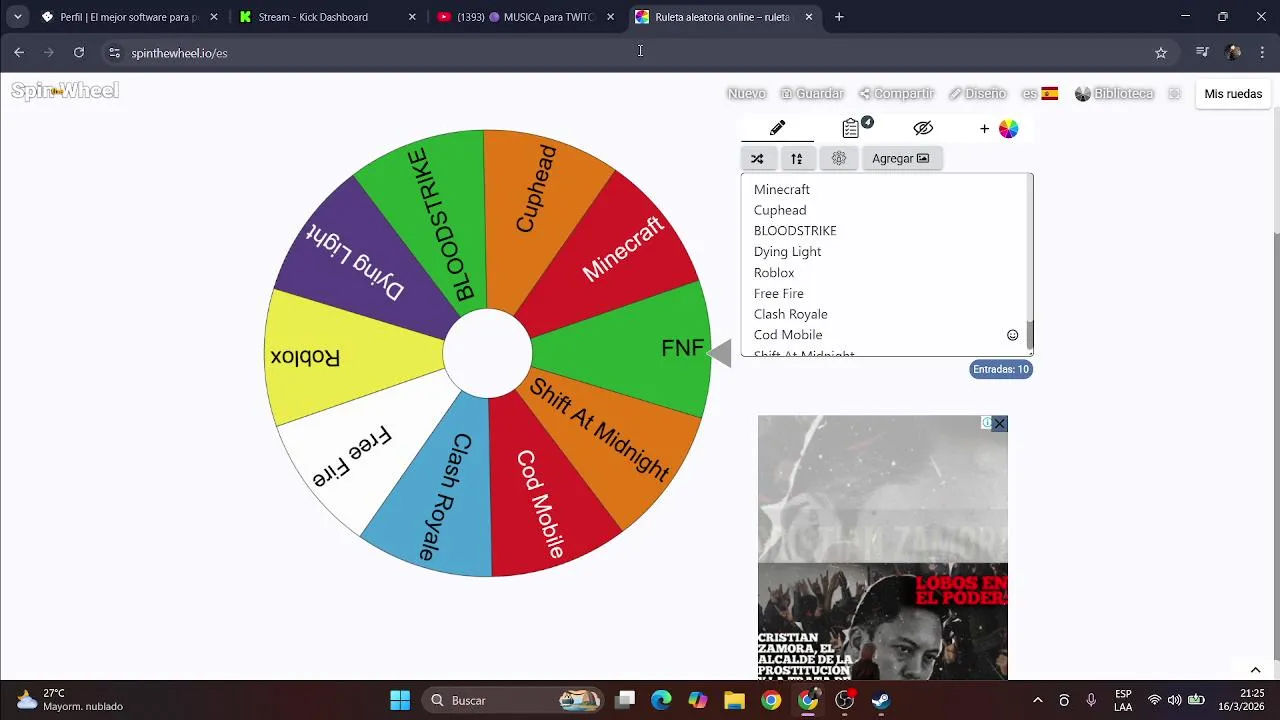This screenshot has height=720, width=1280.
Task: Hide the entries panel with eye icon
Action: (x=923, y=128)
